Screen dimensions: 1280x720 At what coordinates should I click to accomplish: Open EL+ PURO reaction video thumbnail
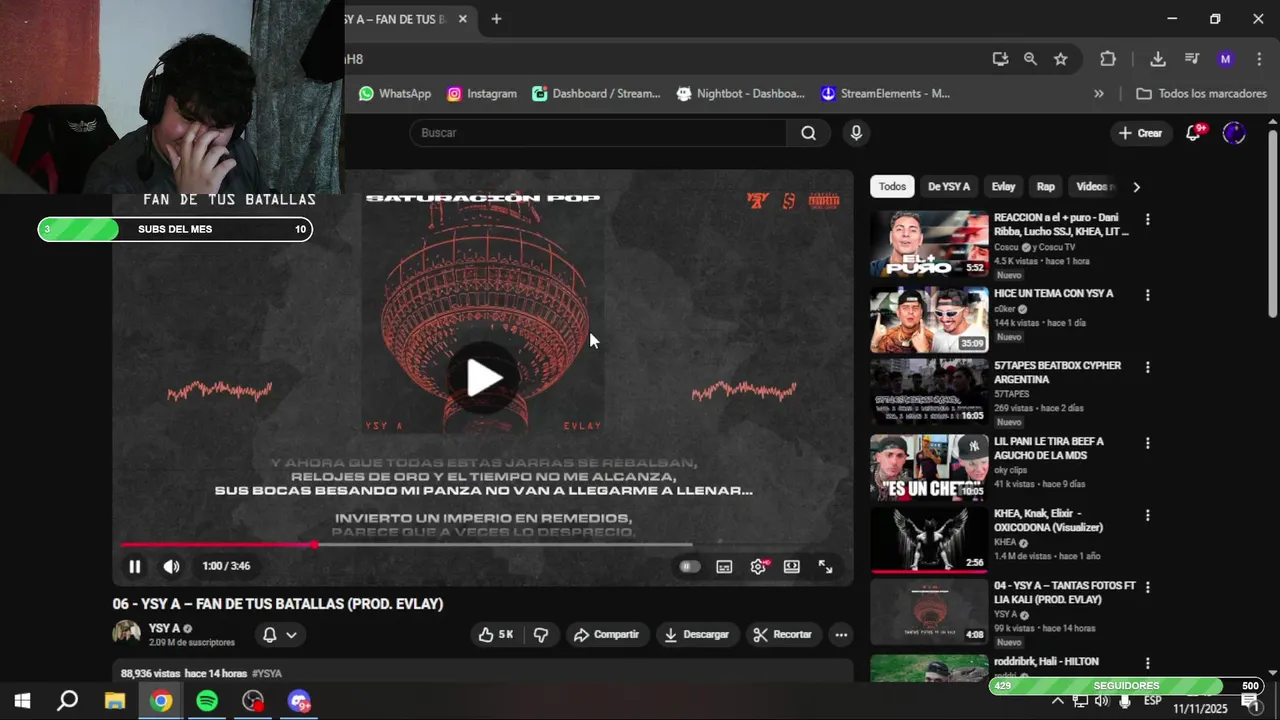pyautogui.click(x=929, y=243)
